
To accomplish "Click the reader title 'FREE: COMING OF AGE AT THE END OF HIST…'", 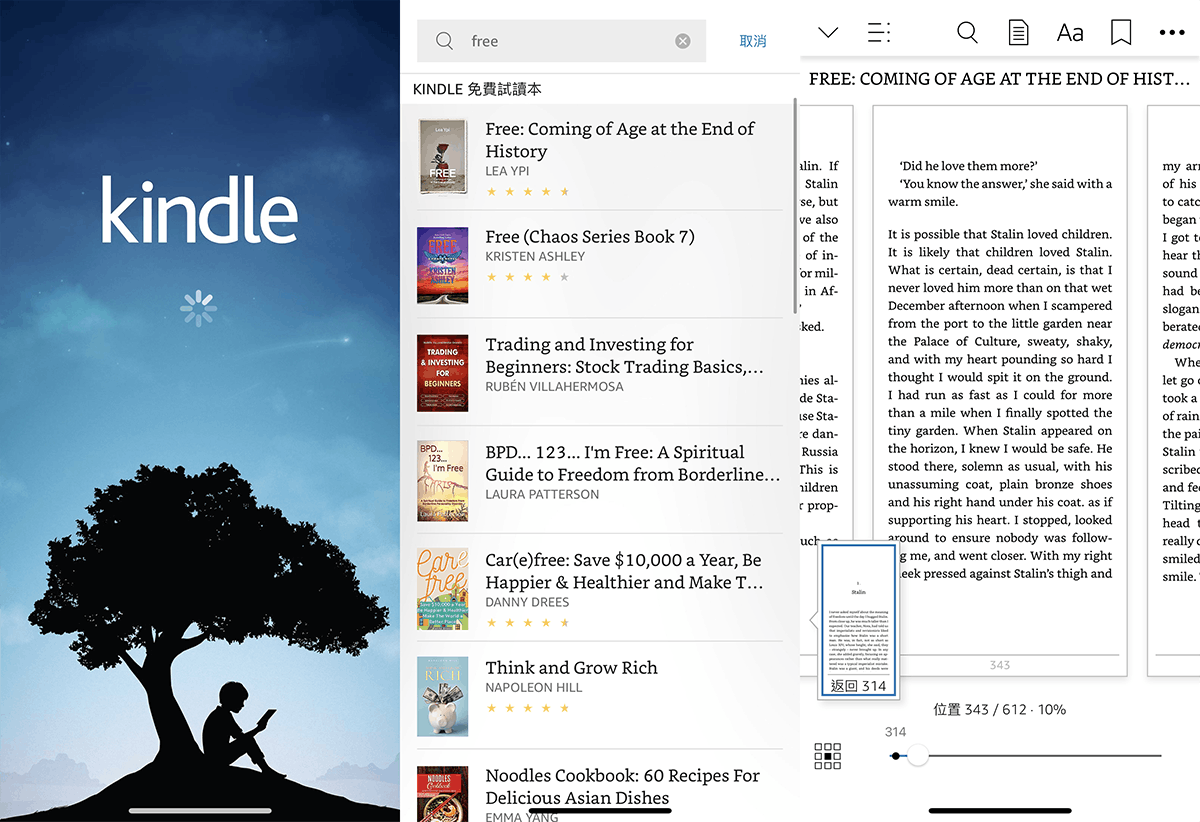I will (x=999, y=79).
